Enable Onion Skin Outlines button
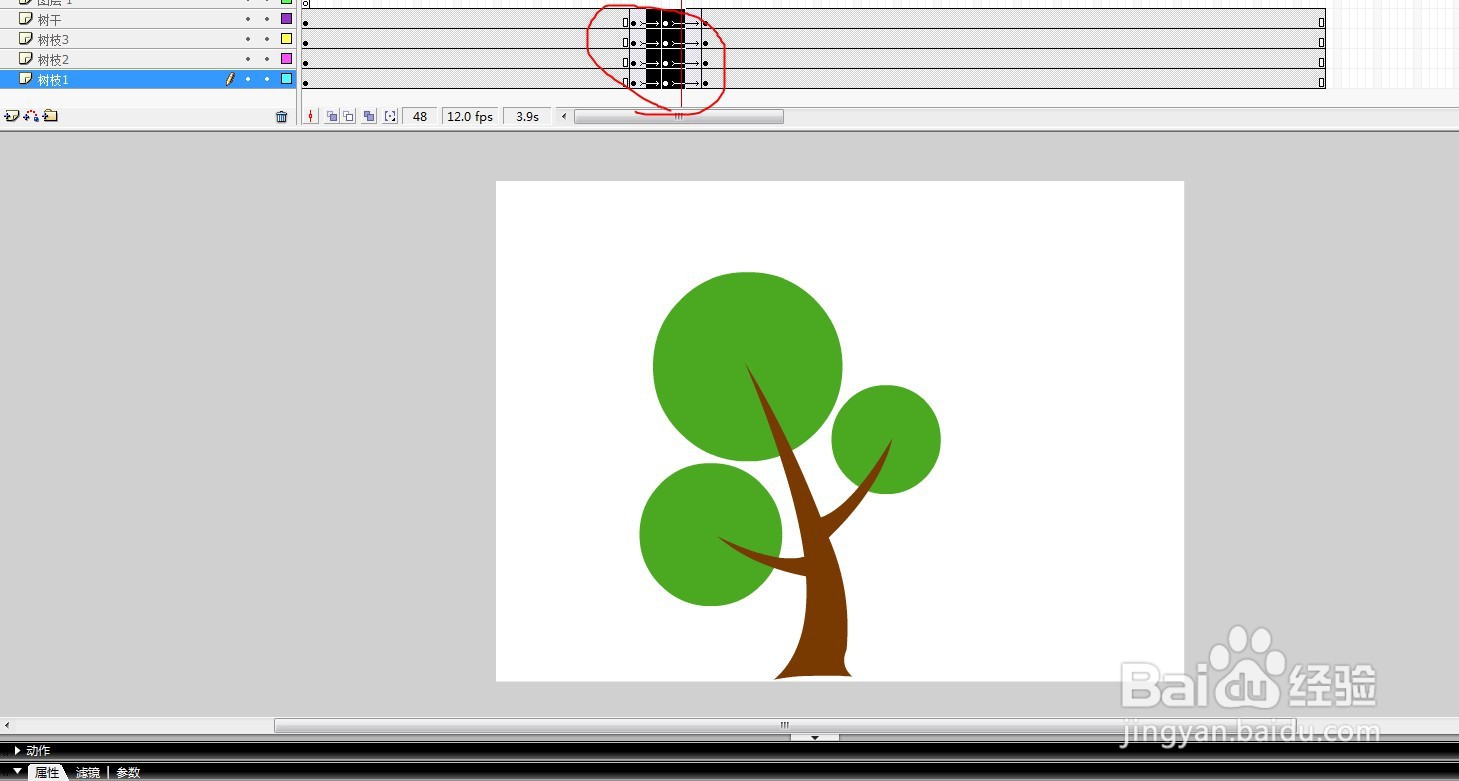The width and height of the screenshot is (1459, 781). pos(348,117)
